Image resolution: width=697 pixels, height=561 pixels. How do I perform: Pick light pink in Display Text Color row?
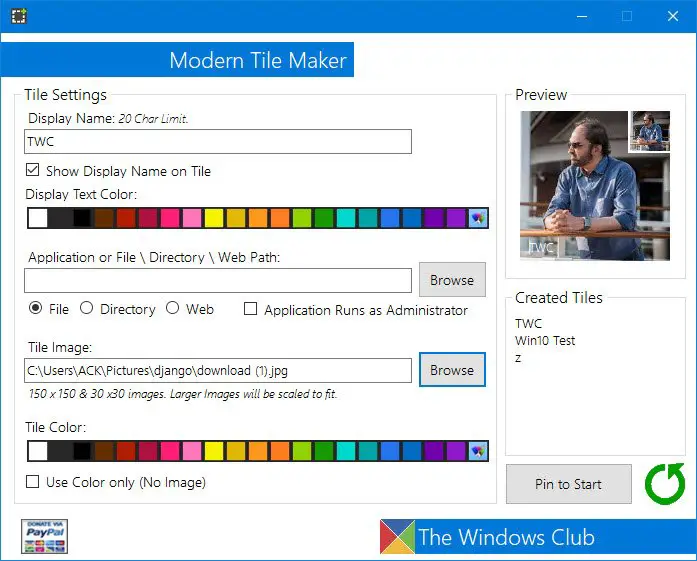coord(192,218)
